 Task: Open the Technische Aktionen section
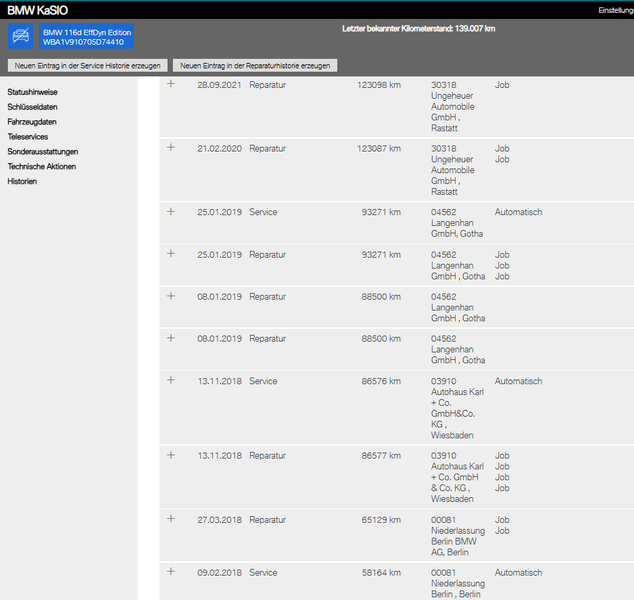coord(42,167)
